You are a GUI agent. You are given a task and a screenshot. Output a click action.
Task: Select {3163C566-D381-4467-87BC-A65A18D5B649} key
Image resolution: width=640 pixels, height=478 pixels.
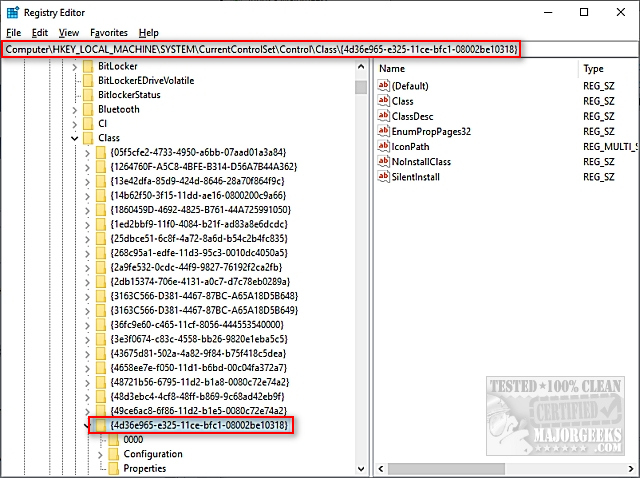coord(204,310)
